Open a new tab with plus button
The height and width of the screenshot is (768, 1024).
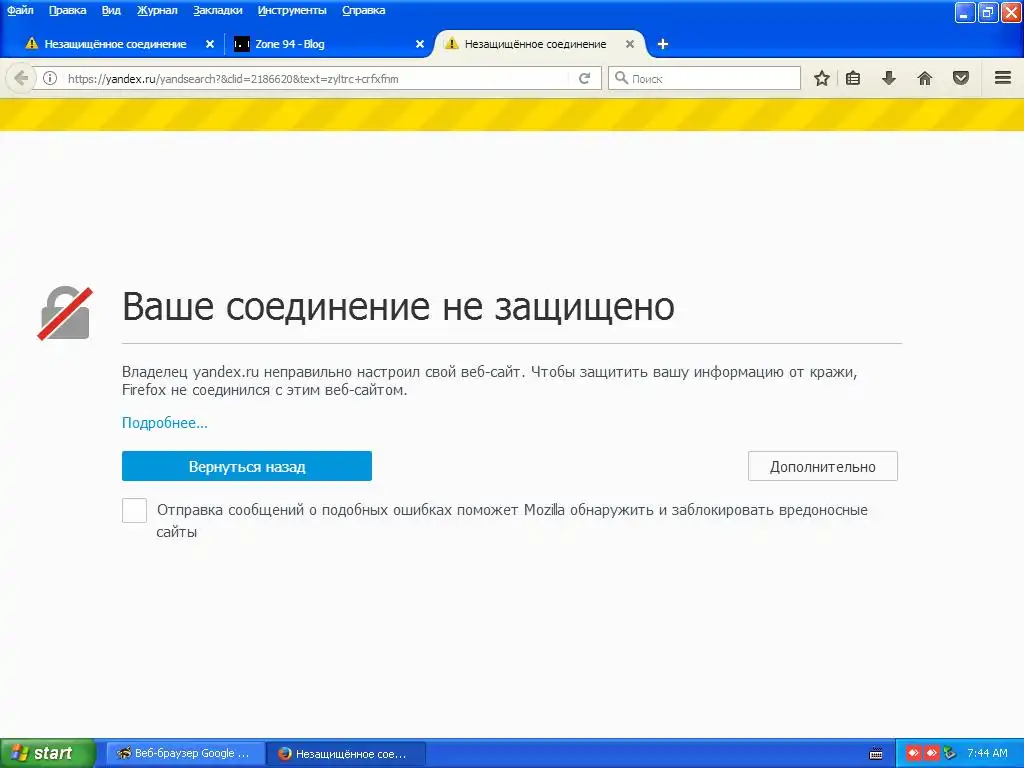coord(662,44)
